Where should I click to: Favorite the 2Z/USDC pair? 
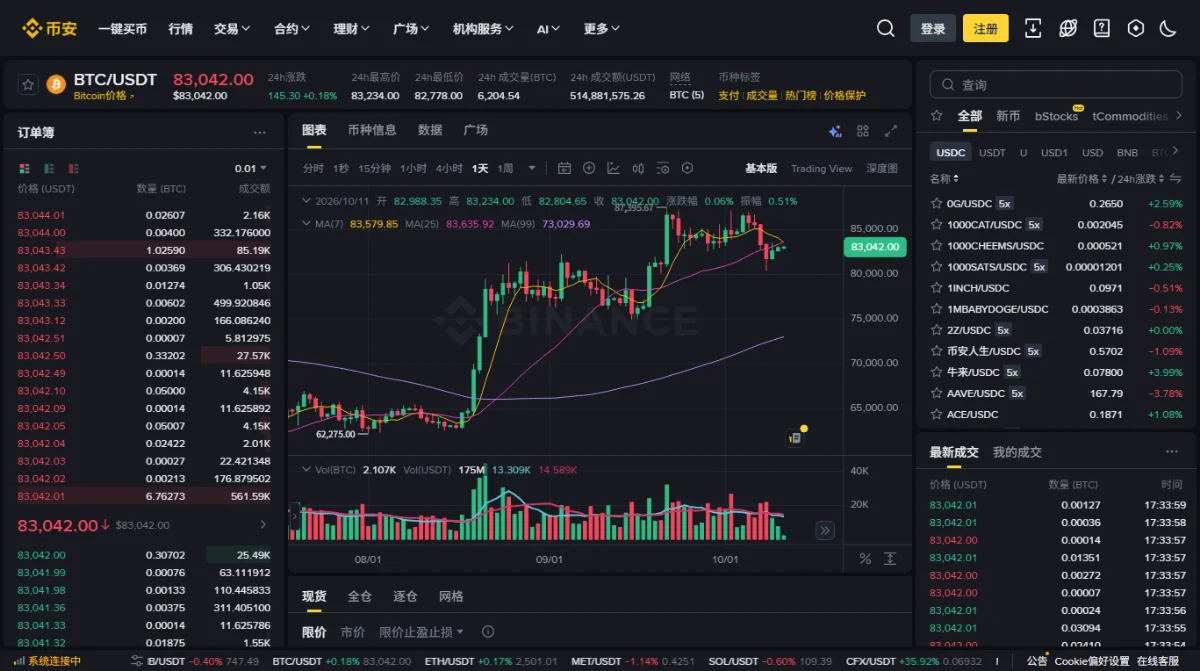pos(936,330)
